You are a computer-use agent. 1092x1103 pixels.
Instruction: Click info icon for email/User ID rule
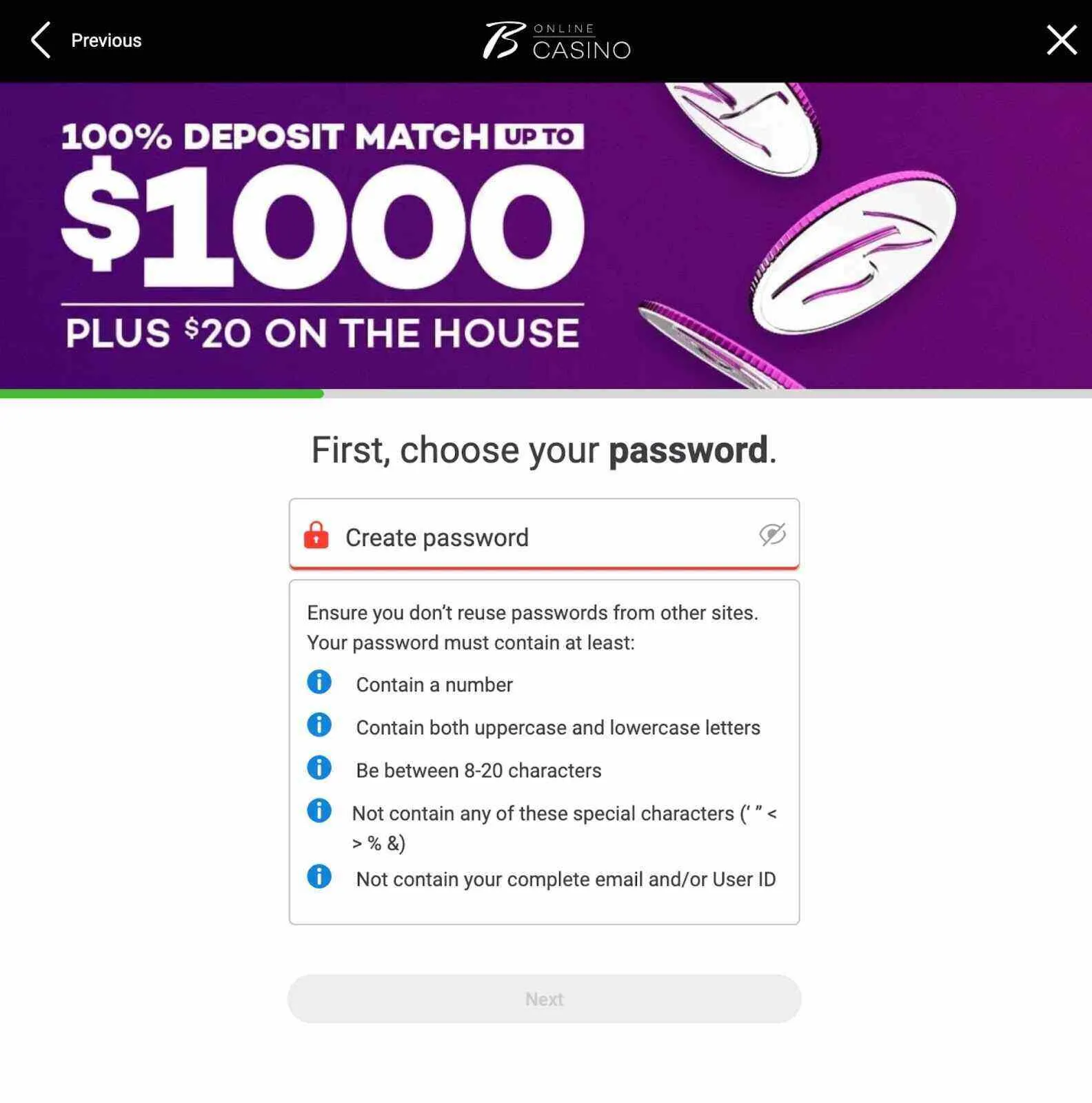[x=319, y=877]
